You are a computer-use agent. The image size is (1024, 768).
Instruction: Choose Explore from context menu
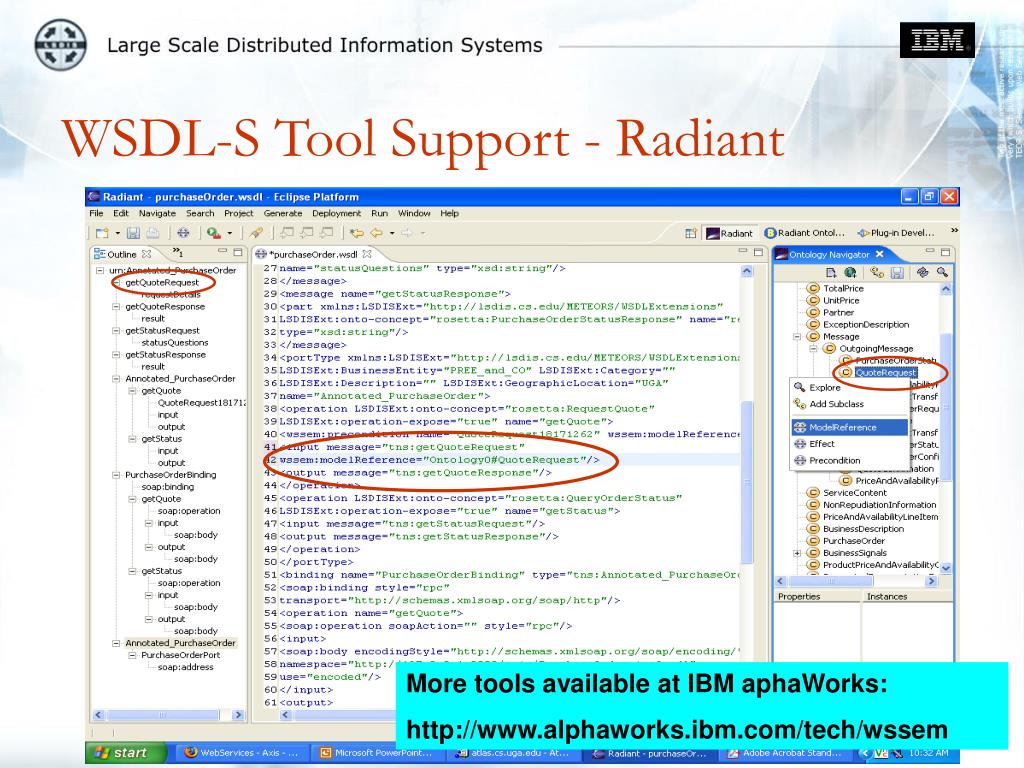(850, 387)
